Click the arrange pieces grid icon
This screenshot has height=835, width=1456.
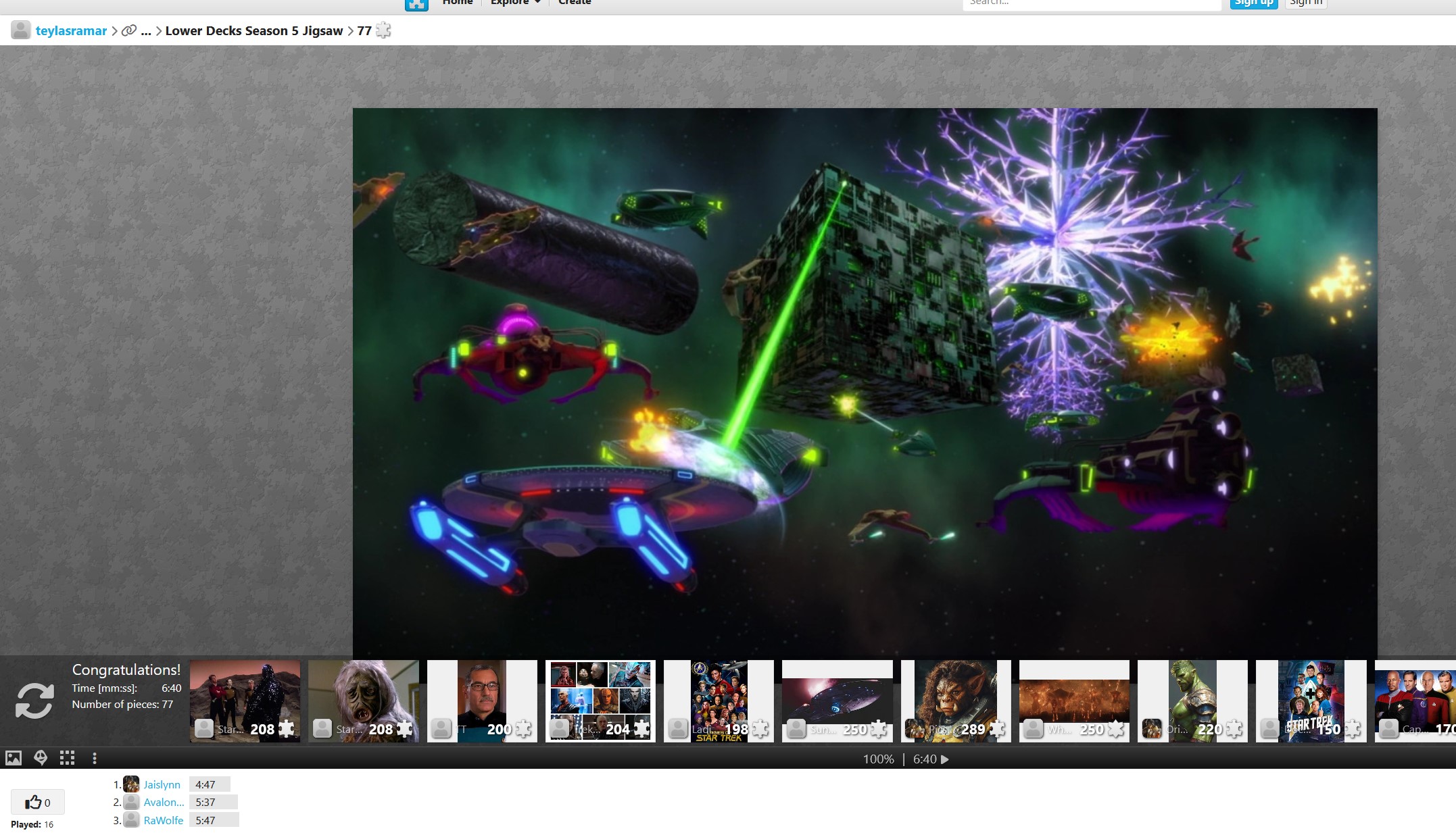(x=67, y=758)
